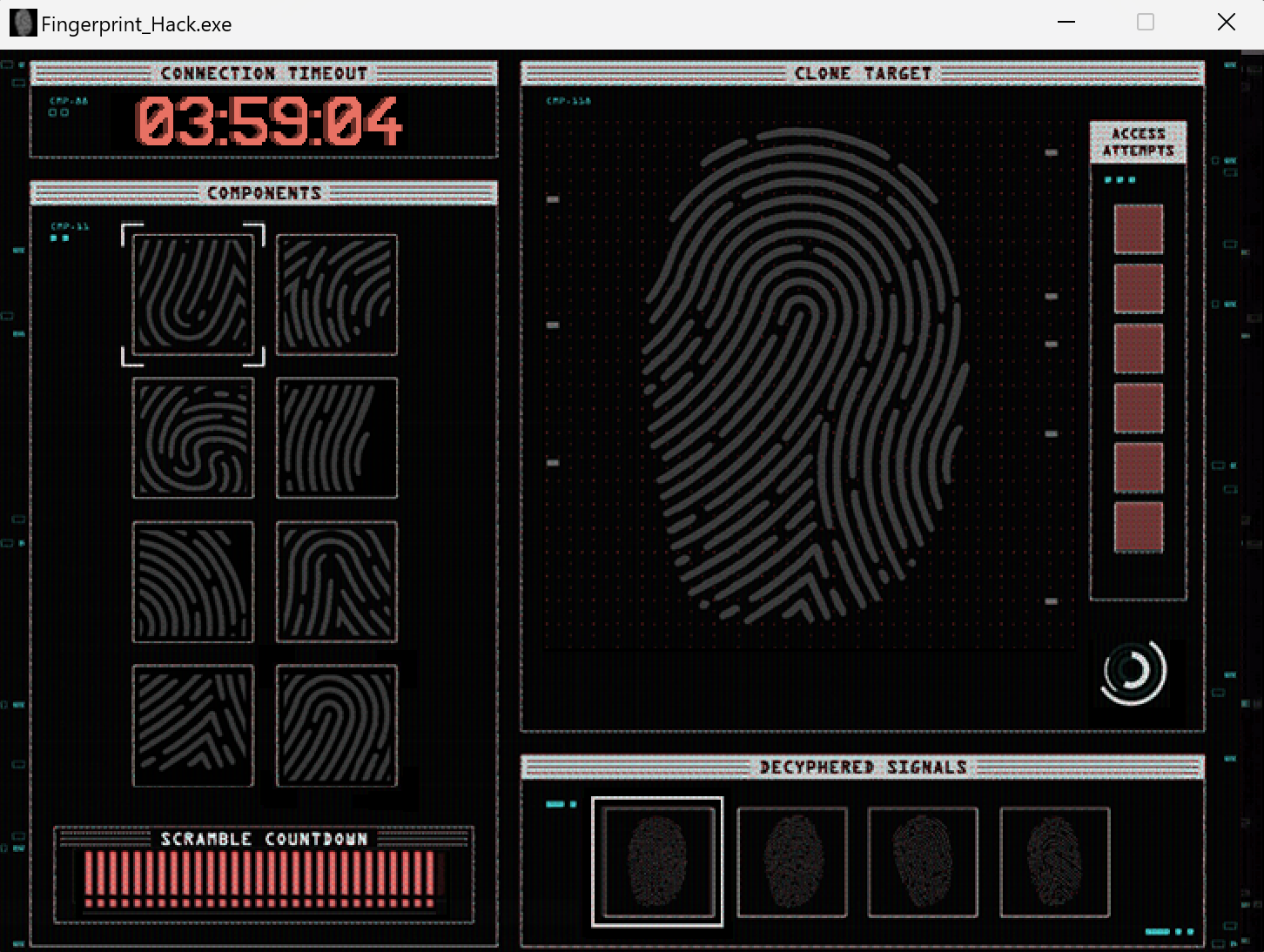Click the circular scan progress icon
The width and height of the screenshot is (1264, 952).
tap(1133, 674)
